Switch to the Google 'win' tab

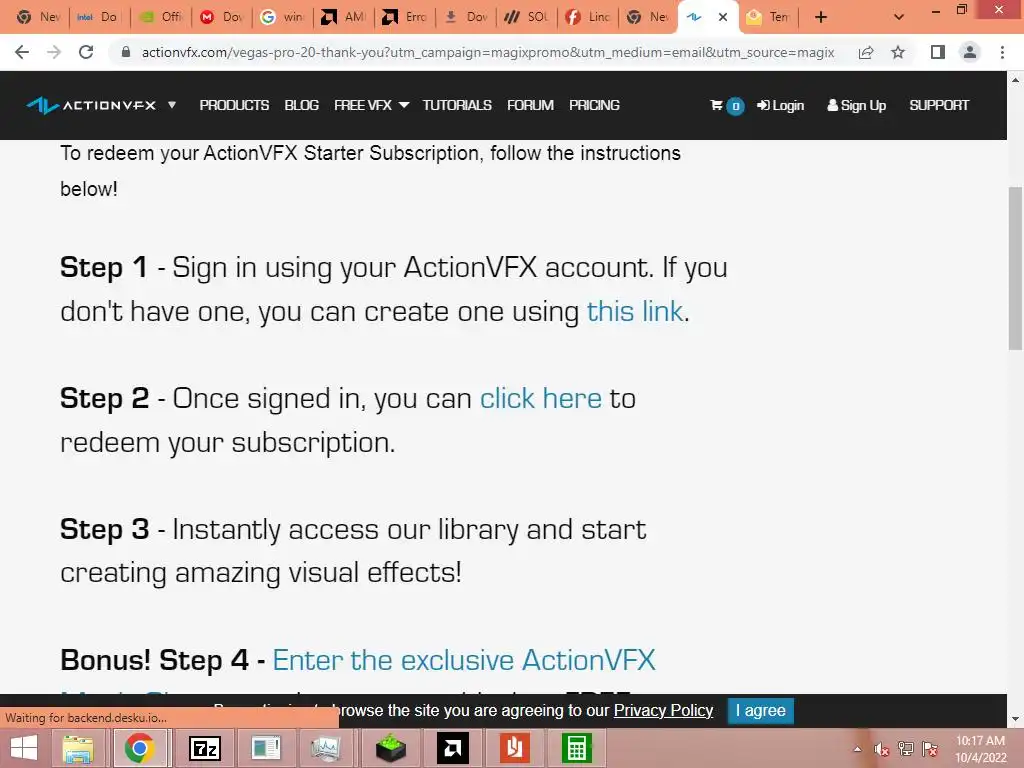(x=283, y=17)
